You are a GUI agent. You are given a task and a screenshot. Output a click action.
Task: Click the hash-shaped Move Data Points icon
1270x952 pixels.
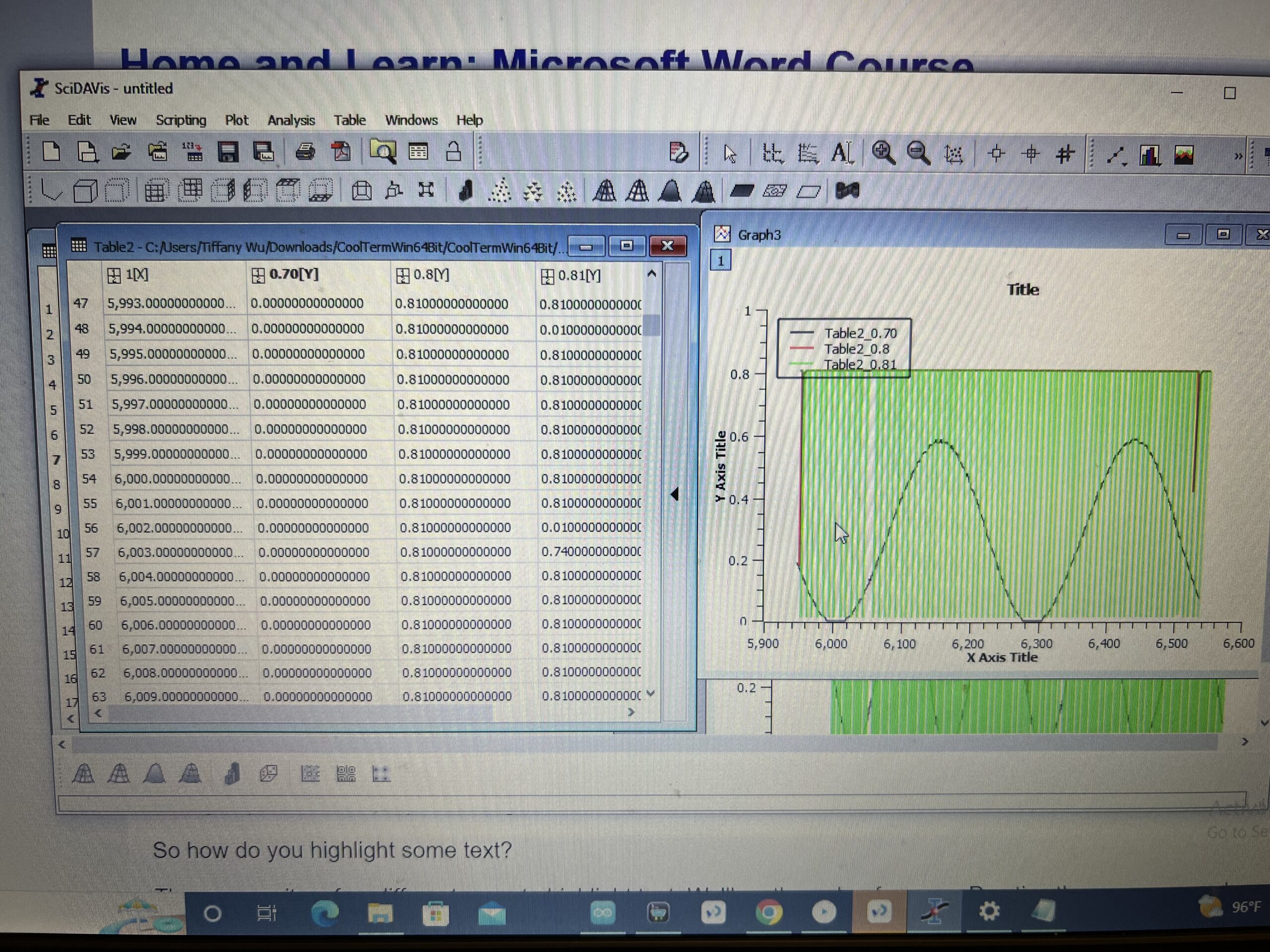[x=1065, y=154]
